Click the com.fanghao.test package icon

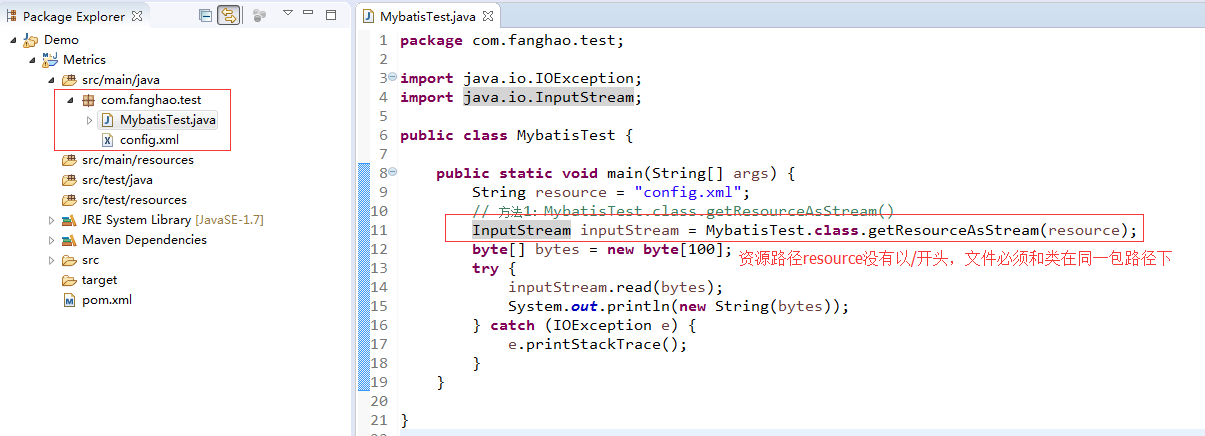pos(88,100)
